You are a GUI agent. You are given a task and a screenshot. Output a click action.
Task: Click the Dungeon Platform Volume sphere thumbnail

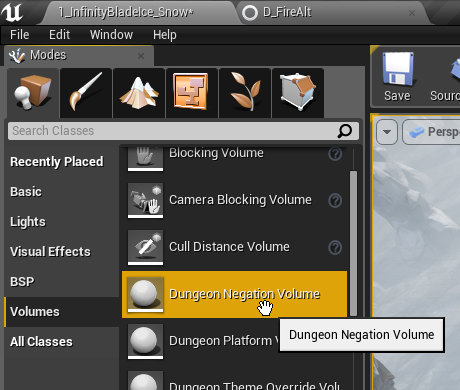[x=145, y=341]
